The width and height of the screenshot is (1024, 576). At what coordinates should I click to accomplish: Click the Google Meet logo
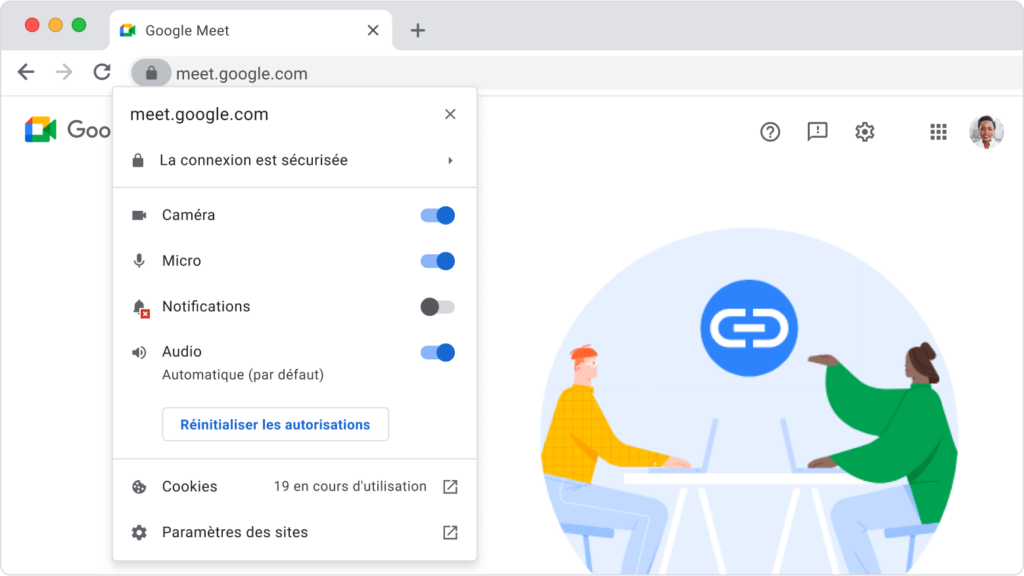pyautogui.click(x=41, y=130)
